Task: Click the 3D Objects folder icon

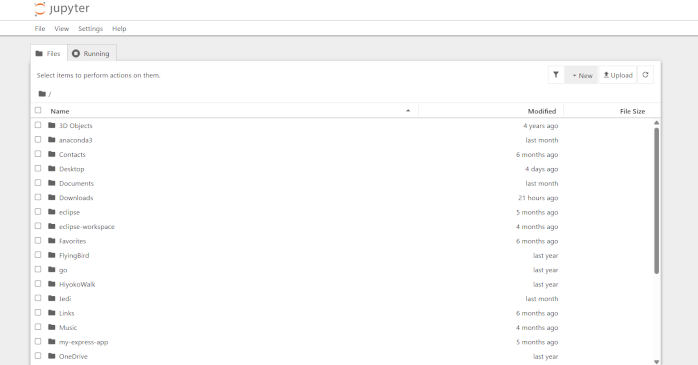Action: [52, 125]
